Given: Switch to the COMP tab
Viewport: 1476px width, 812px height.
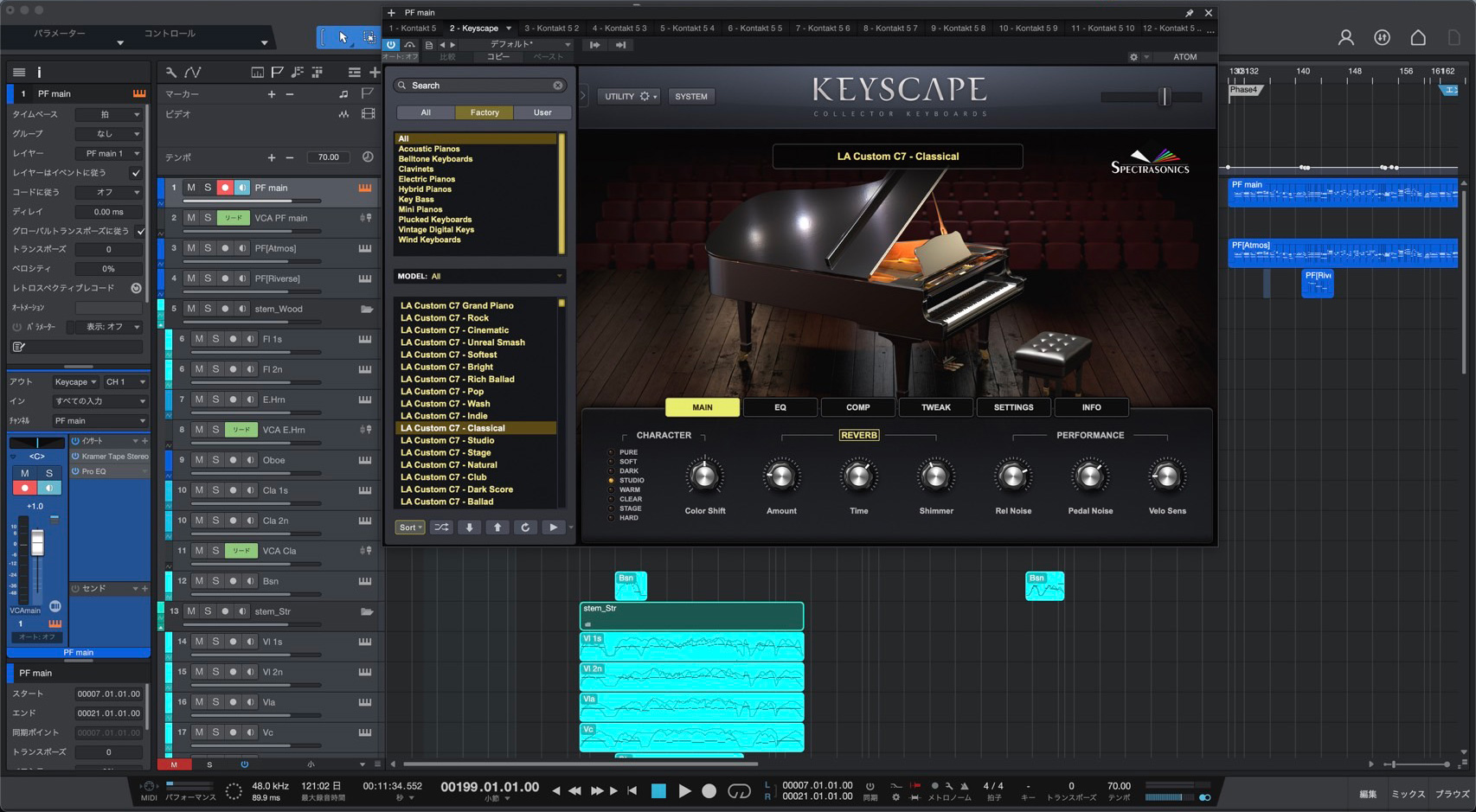Looking at the screenshot, I should (x=858, y=407).
